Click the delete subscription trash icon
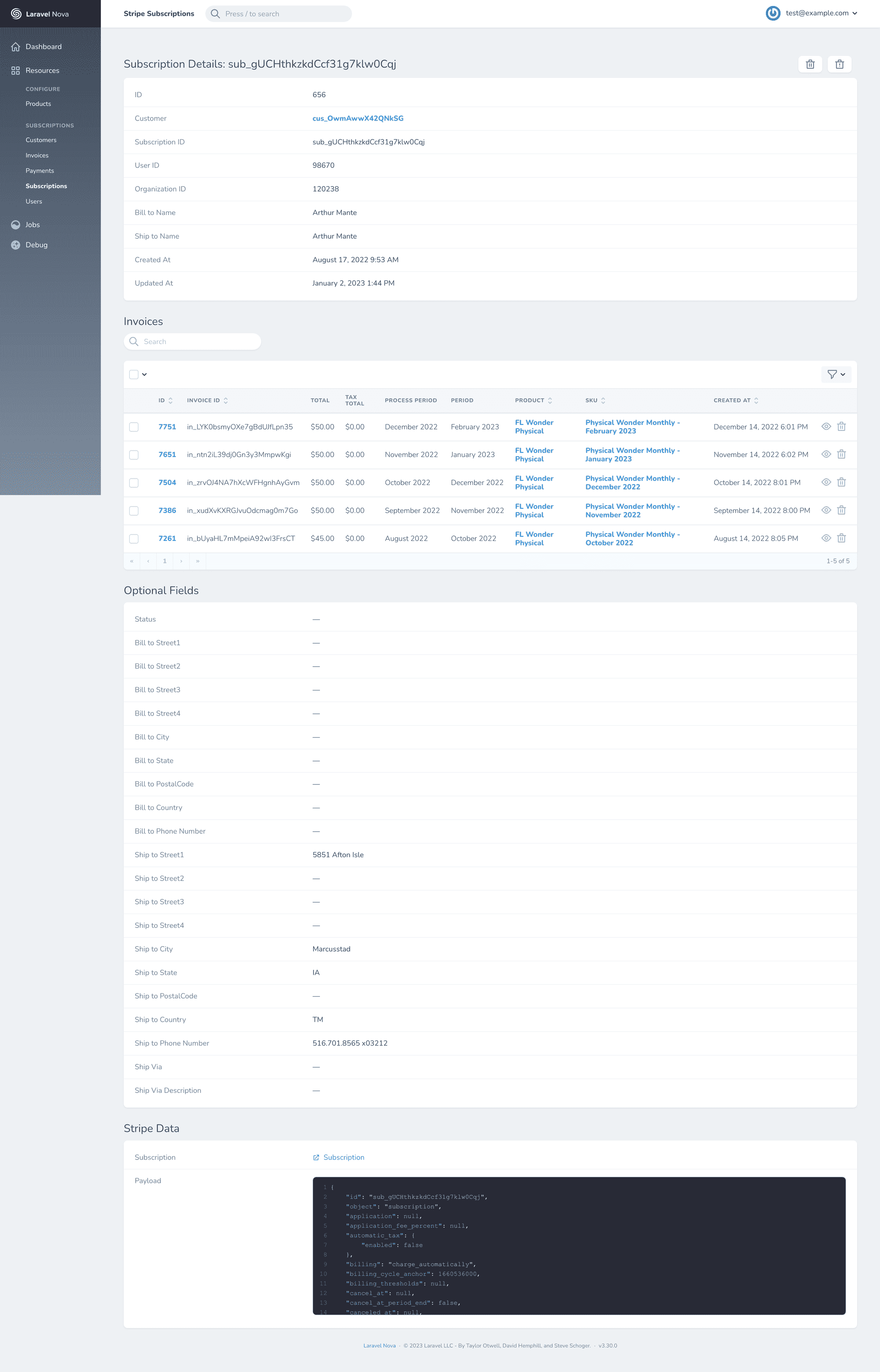Viewport: 880px width, 1372px height. click(x=810, y=64)
